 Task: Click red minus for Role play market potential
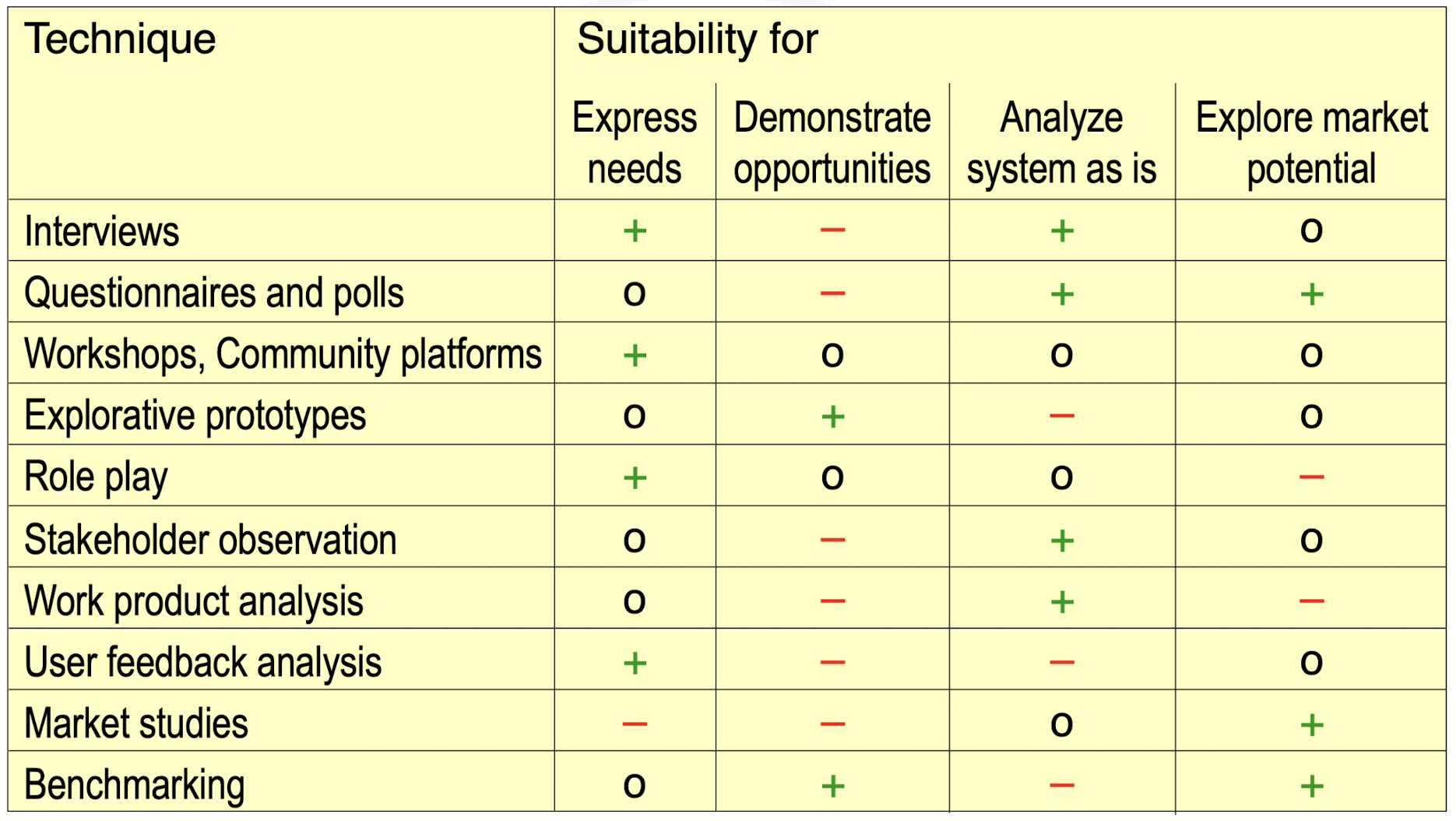(1311, 476)
